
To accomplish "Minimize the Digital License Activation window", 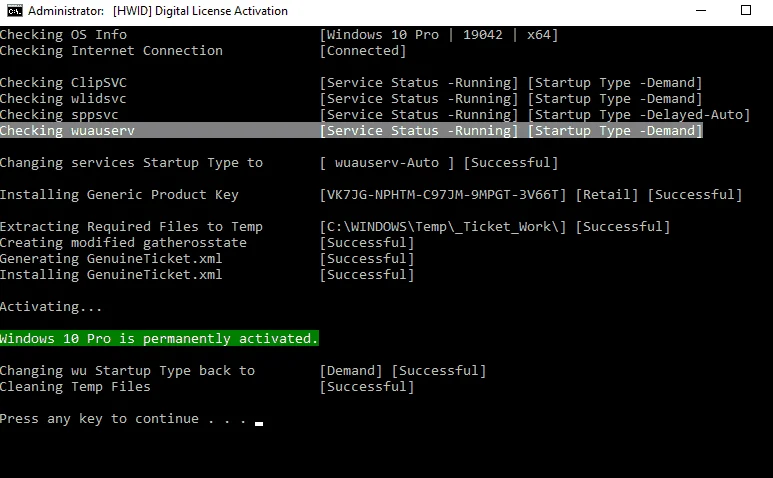I will tap(701, 10).
